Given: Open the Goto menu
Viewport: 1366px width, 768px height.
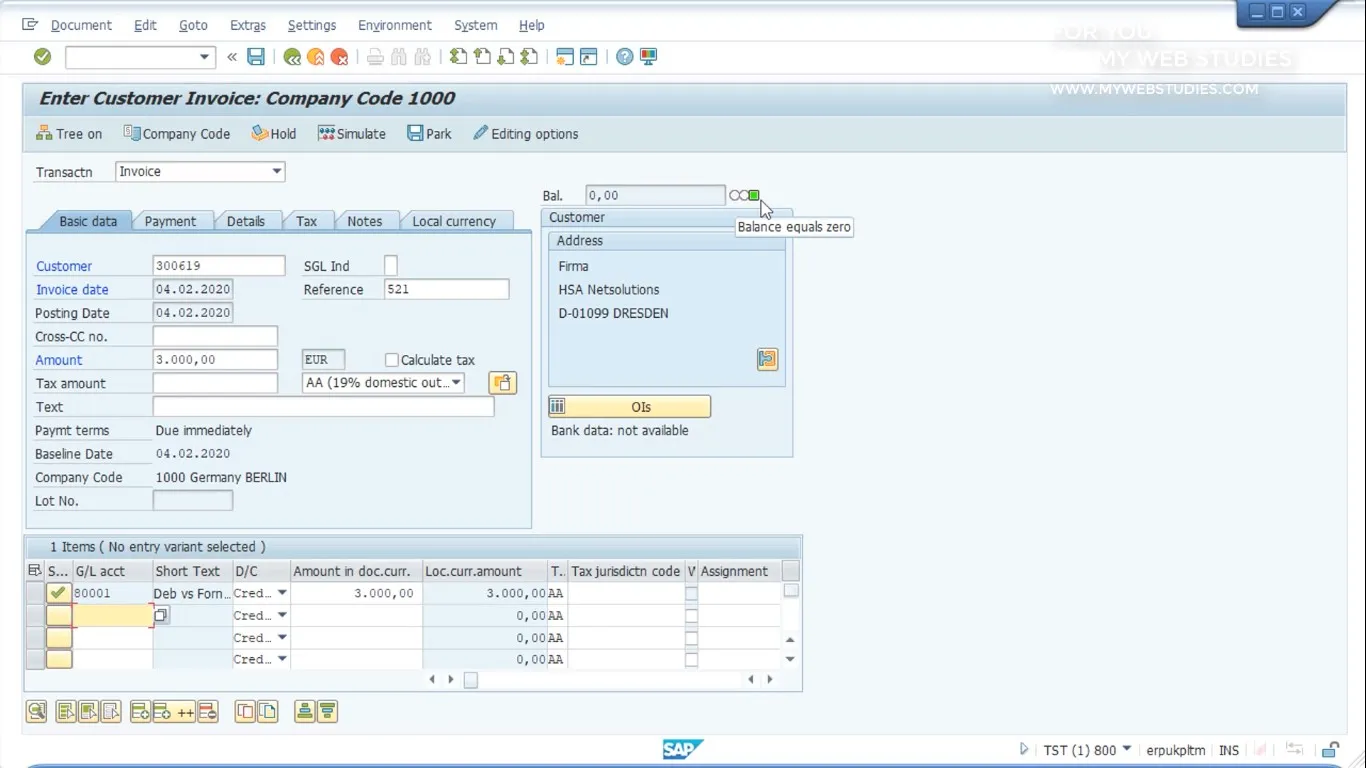Looking at the screenshot, I should pos(193,25).
